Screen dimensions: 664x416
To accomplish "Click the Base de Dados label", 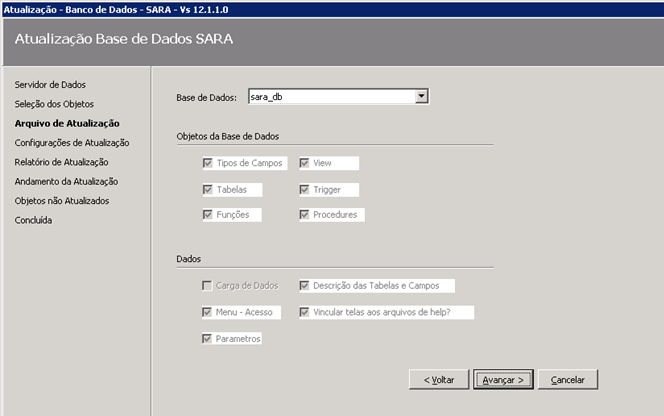I will coord(207,98).
